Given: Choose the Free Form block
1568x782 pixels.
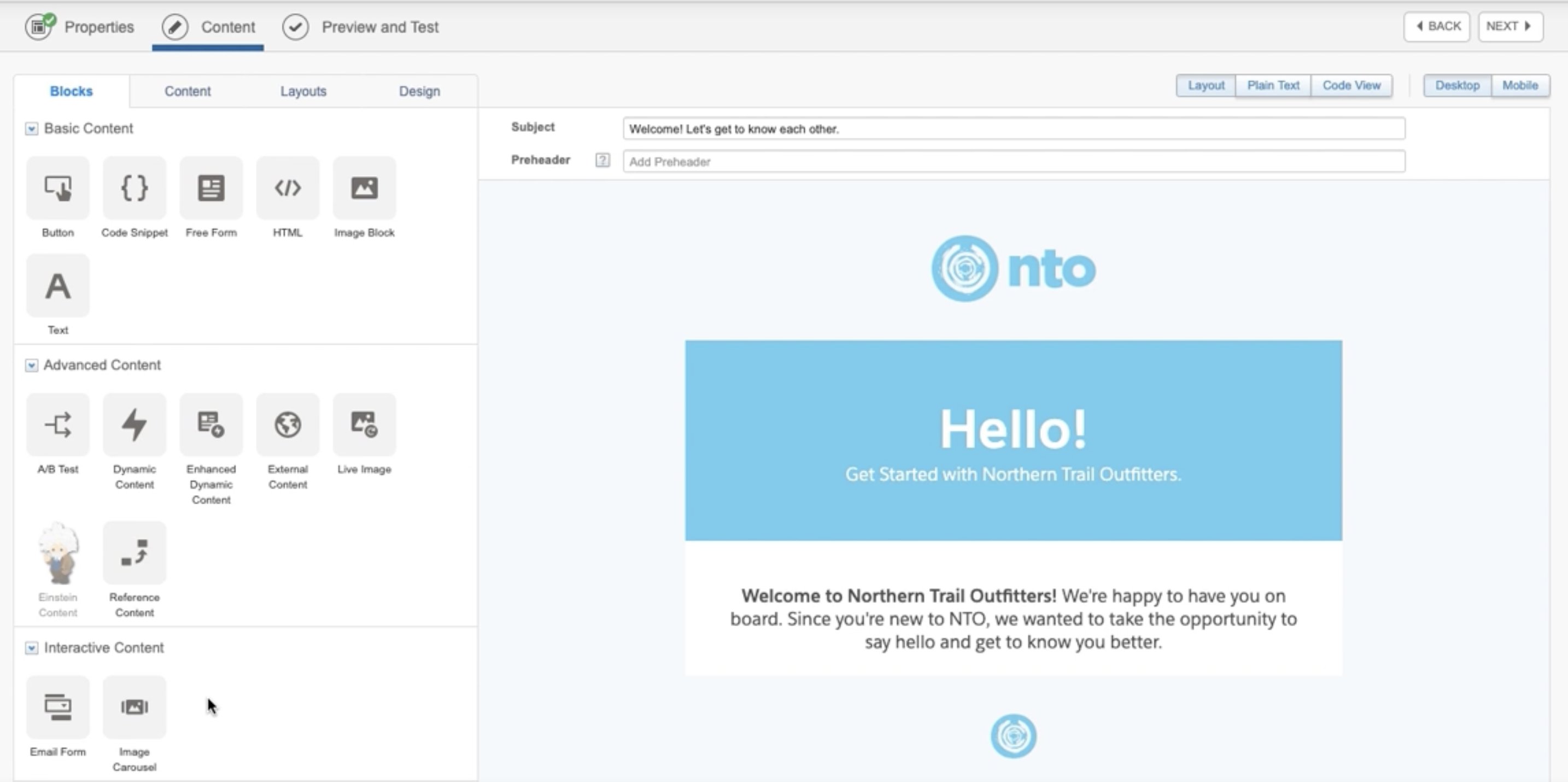Looking at the screenshot, I should click(x=211, y=188).
